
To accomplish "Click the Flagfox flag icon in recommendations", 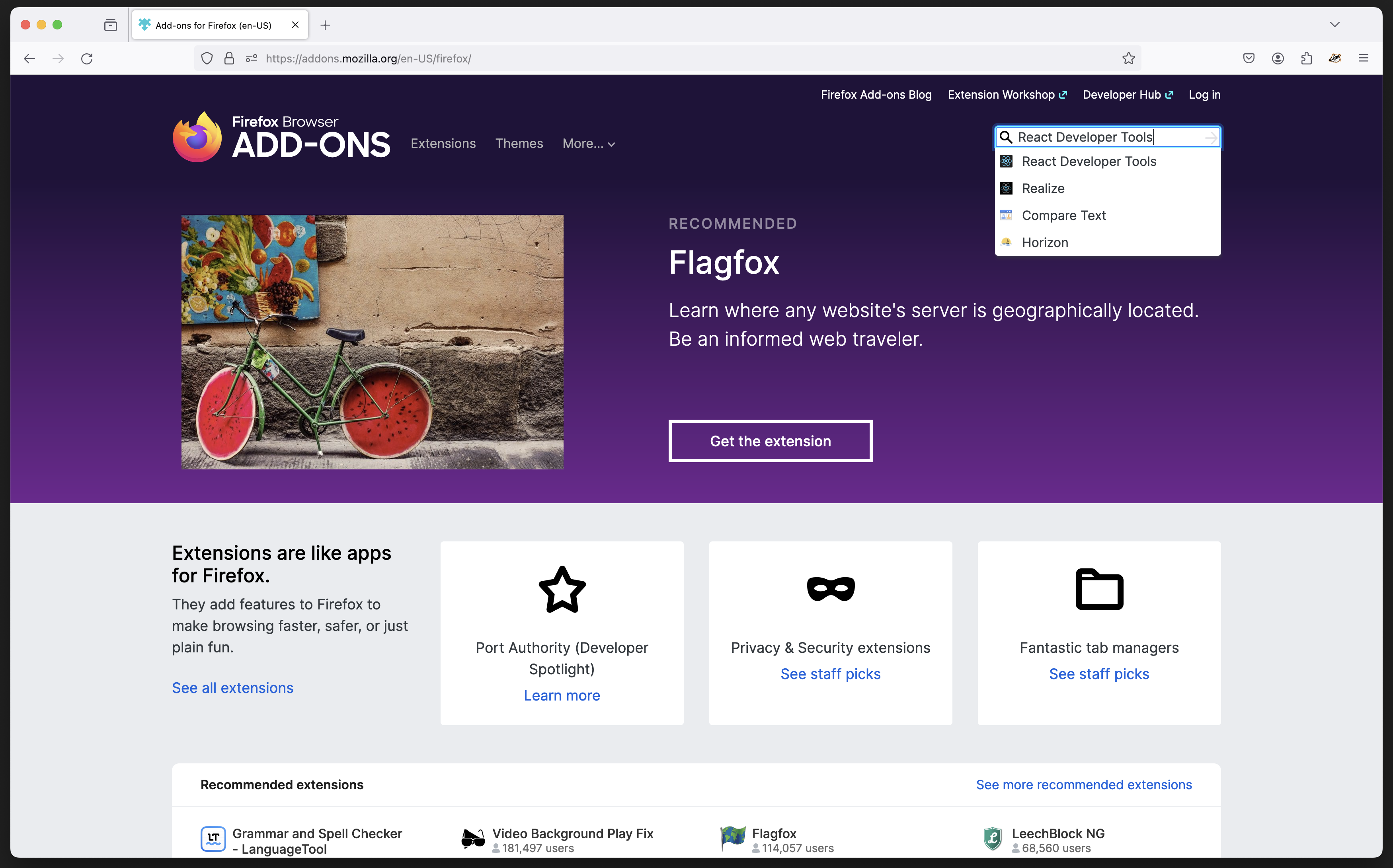I will 733,838.
